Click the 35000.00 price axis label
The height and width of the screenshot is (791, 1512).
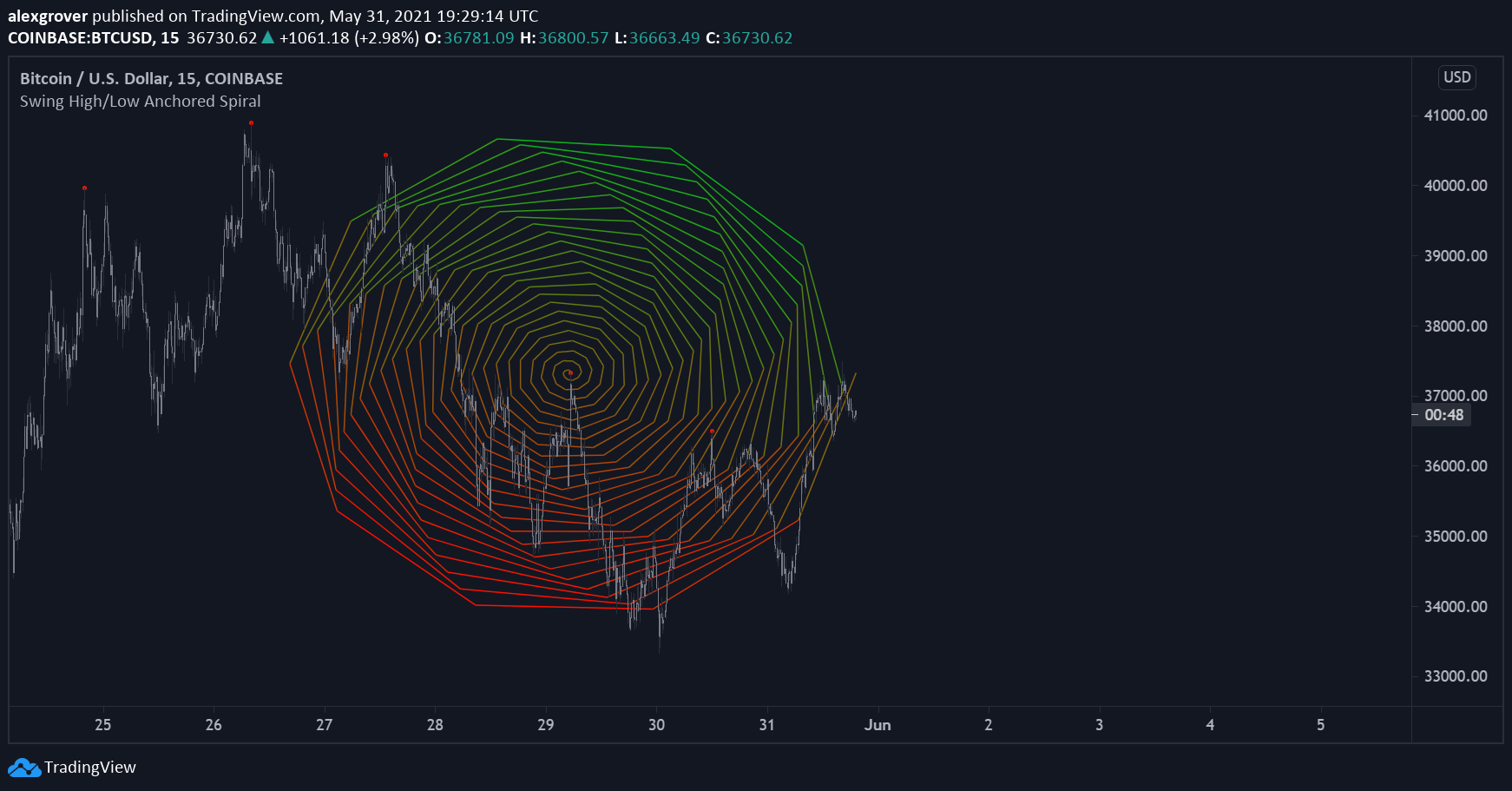(1456, 537)
